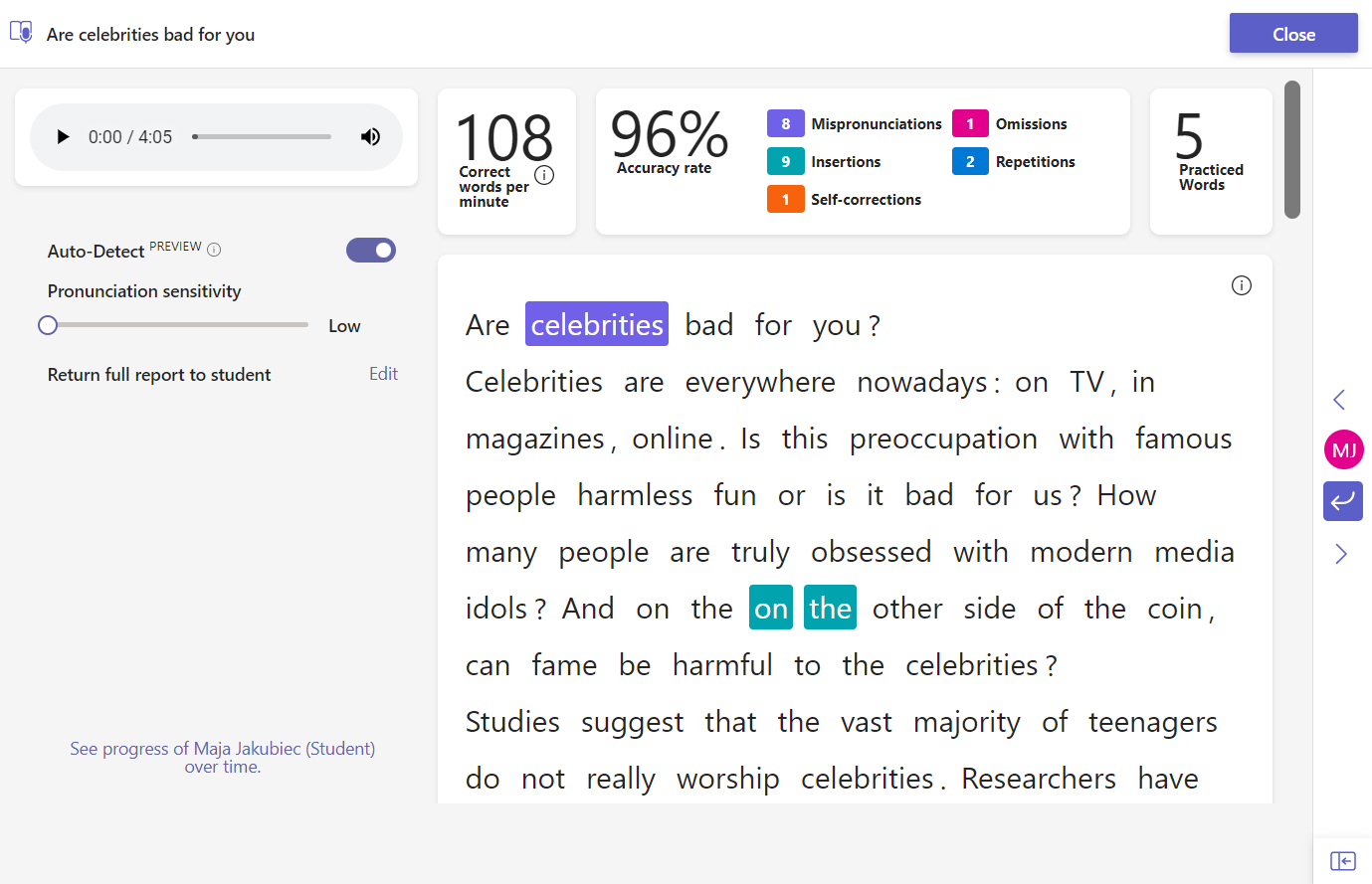
Task: Select the 8 Mispronunciations badge
Action: pyautogui.click(x=785, y=123)
